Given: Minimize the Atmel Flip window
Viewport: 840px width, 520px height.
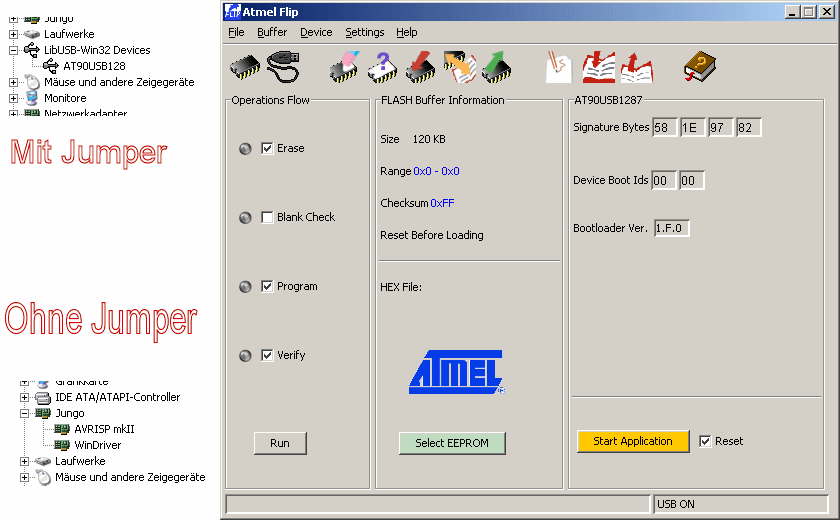Looking at the screenshot, I should pos(792,11).
